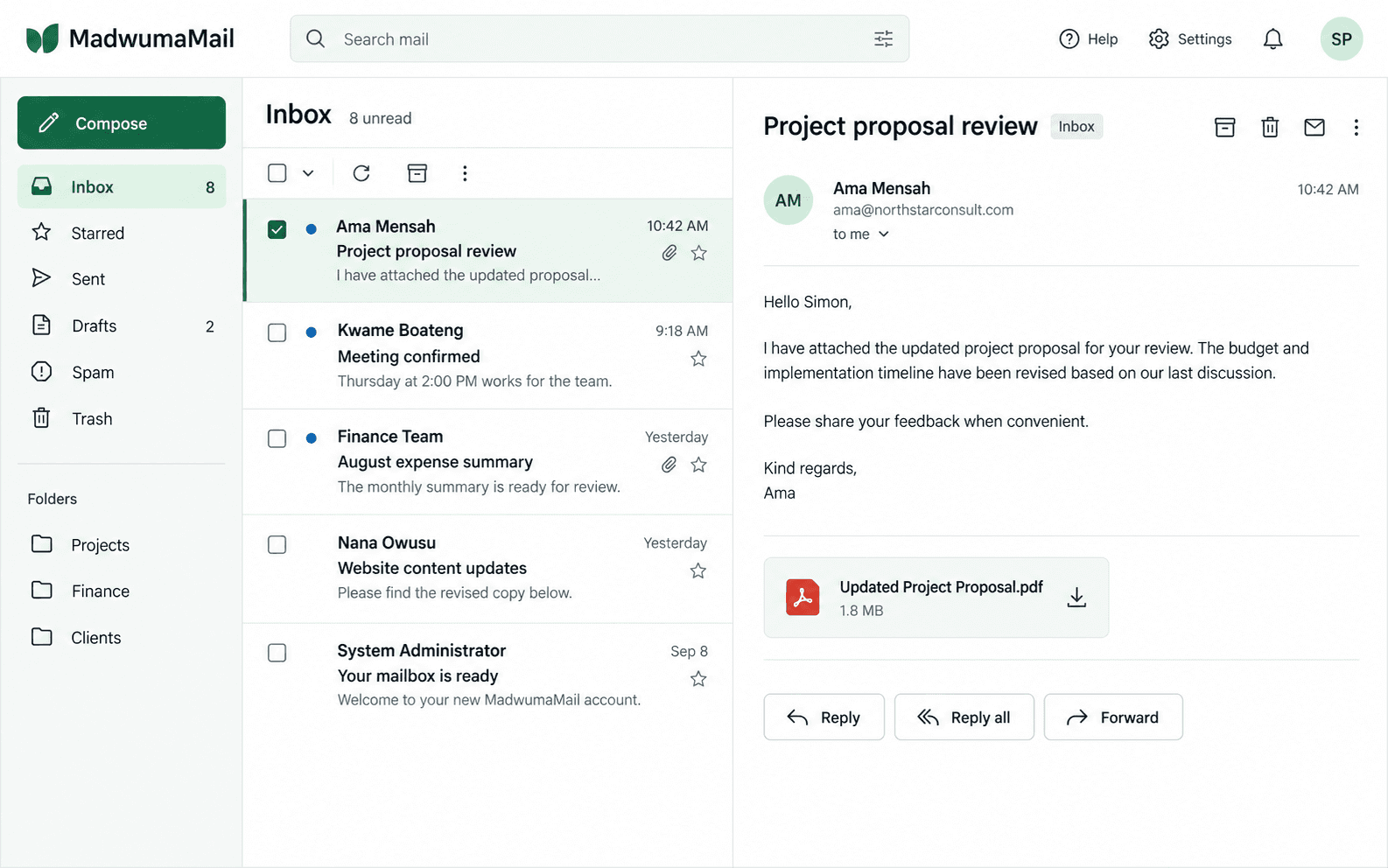The image size is (1388, 868).
Task: Open the notifications bell
Action: pos(1272,39)
